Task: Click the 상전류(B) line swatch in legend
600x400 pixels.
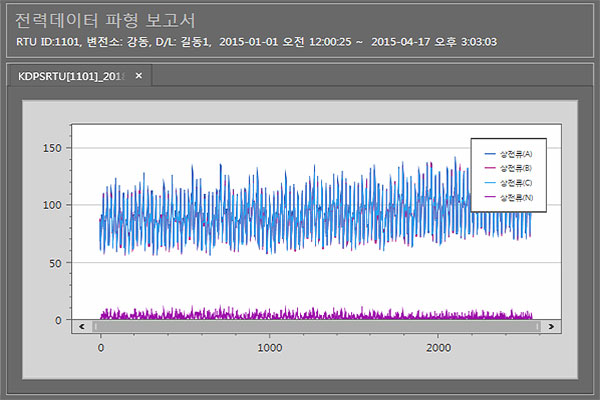Action: [489, 168]
